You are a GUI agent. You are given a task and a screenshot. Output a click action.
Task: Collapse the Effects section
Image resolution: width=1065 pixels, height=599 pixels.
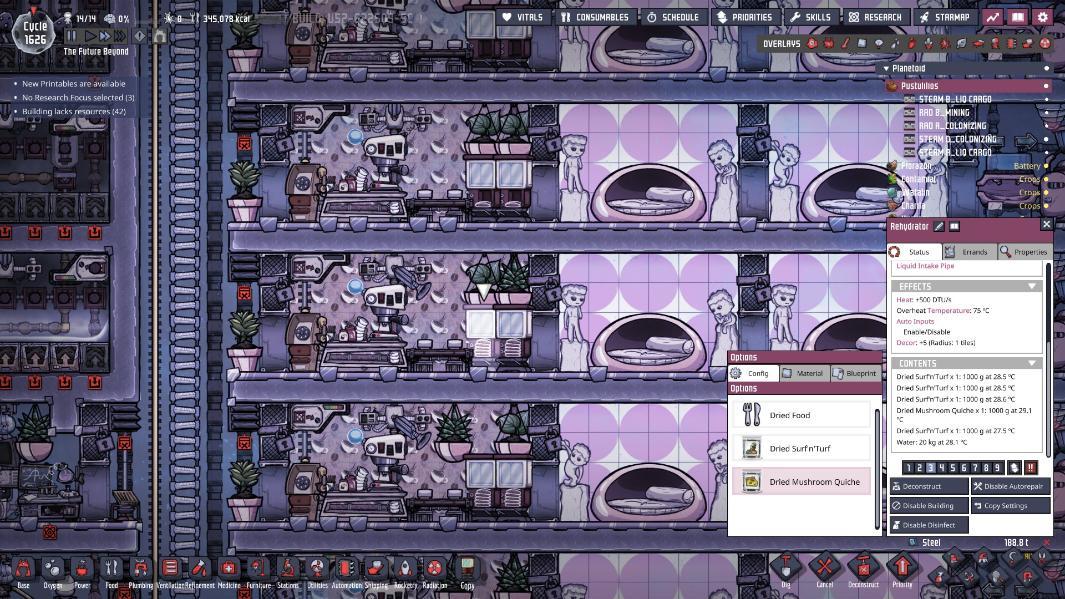pyautogui.click(x=1032, y=287)
